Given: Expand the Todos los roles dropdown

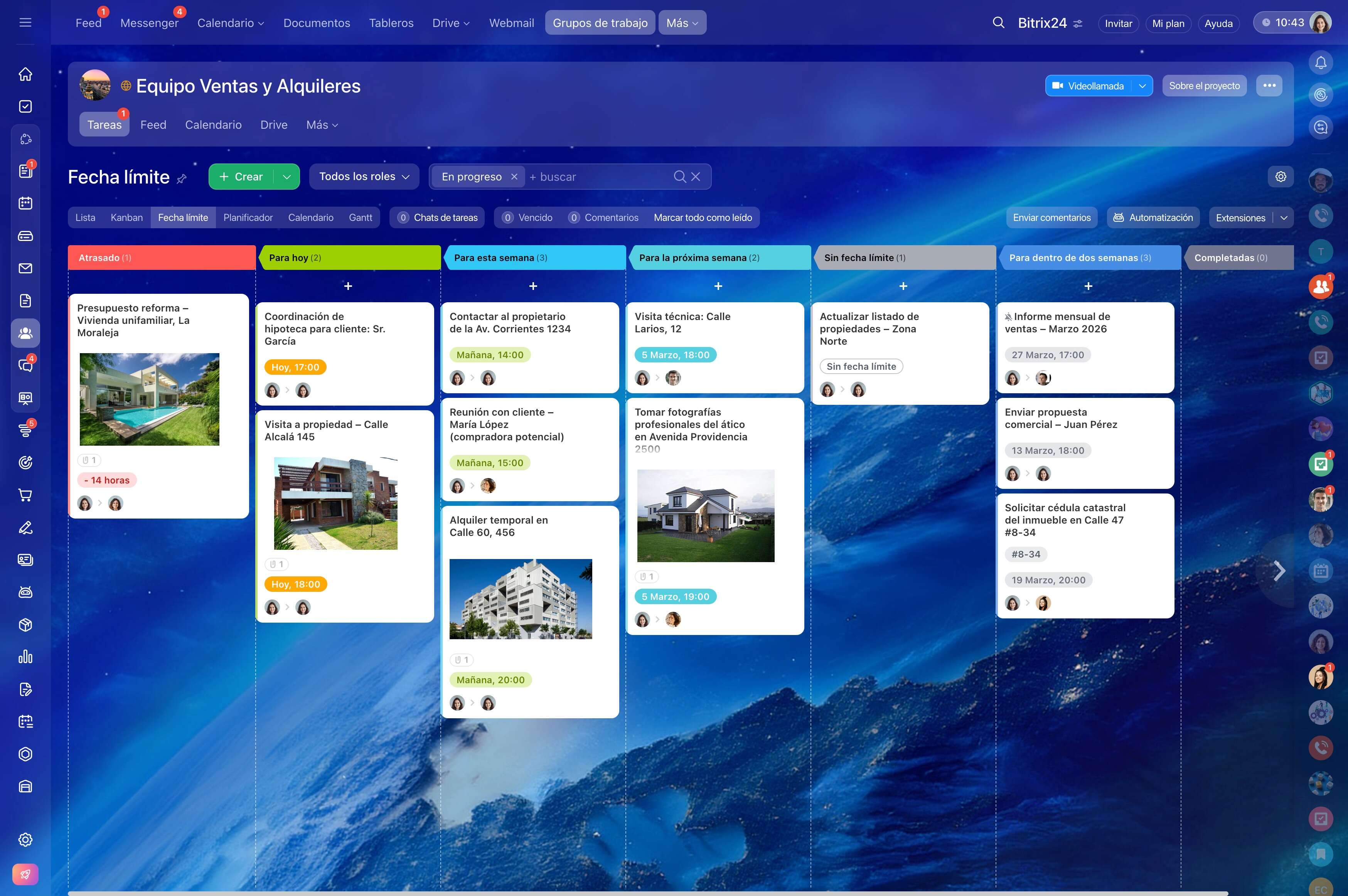Looking at the screenshot, I should [x=364, y=177].
